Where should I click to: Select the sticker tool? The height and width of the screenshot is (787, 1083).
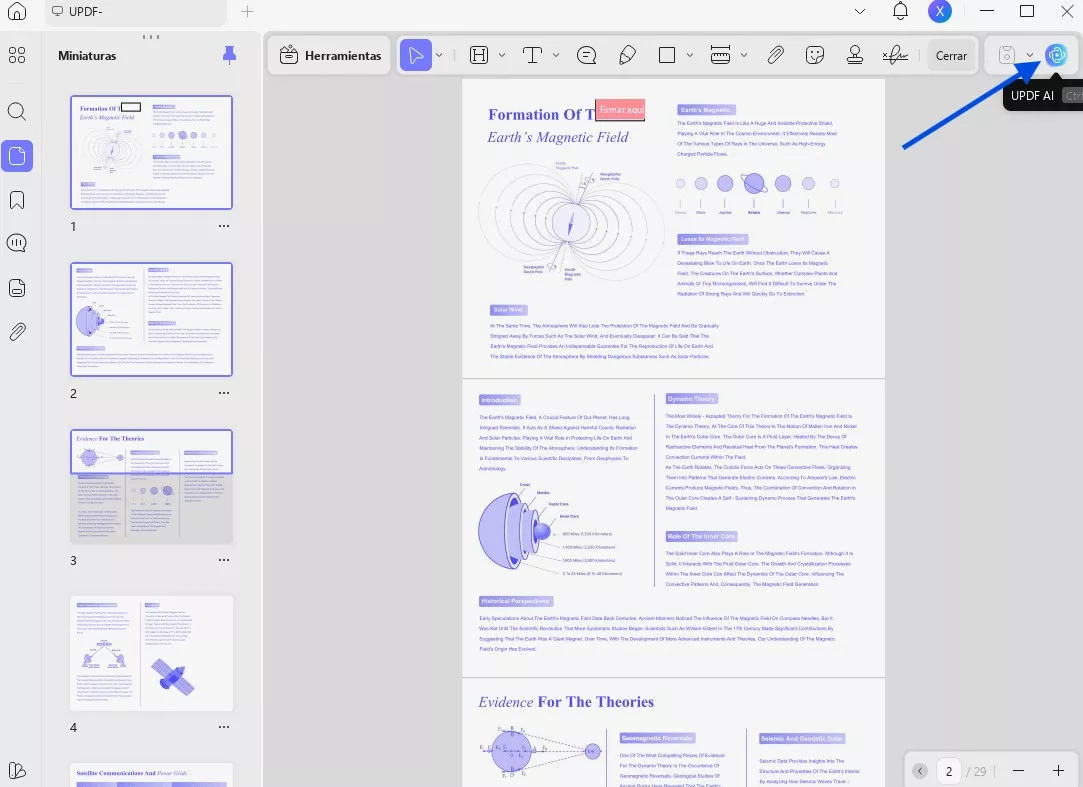pyautogui.click(x=815, y=55)
